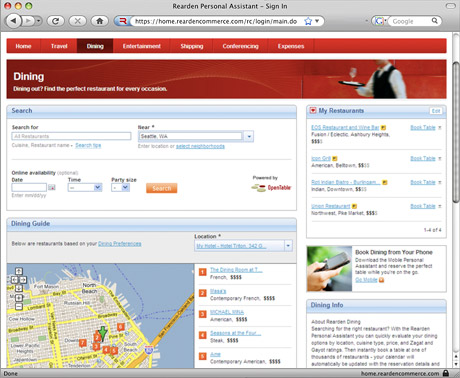The width and height of the screenshot is (460, 378).
Task: Select the Dining tab
Action: 95,46
